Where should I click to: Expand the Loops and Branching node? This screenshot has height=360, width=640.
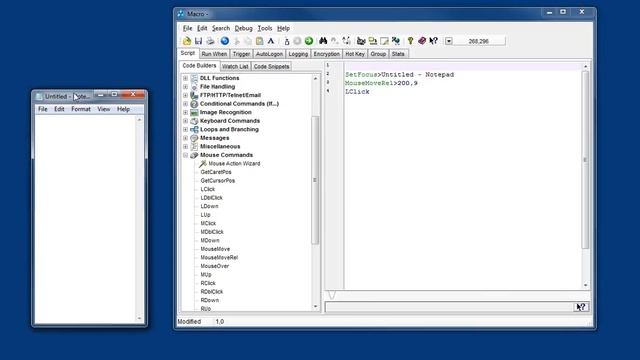[x=185, y=129]
